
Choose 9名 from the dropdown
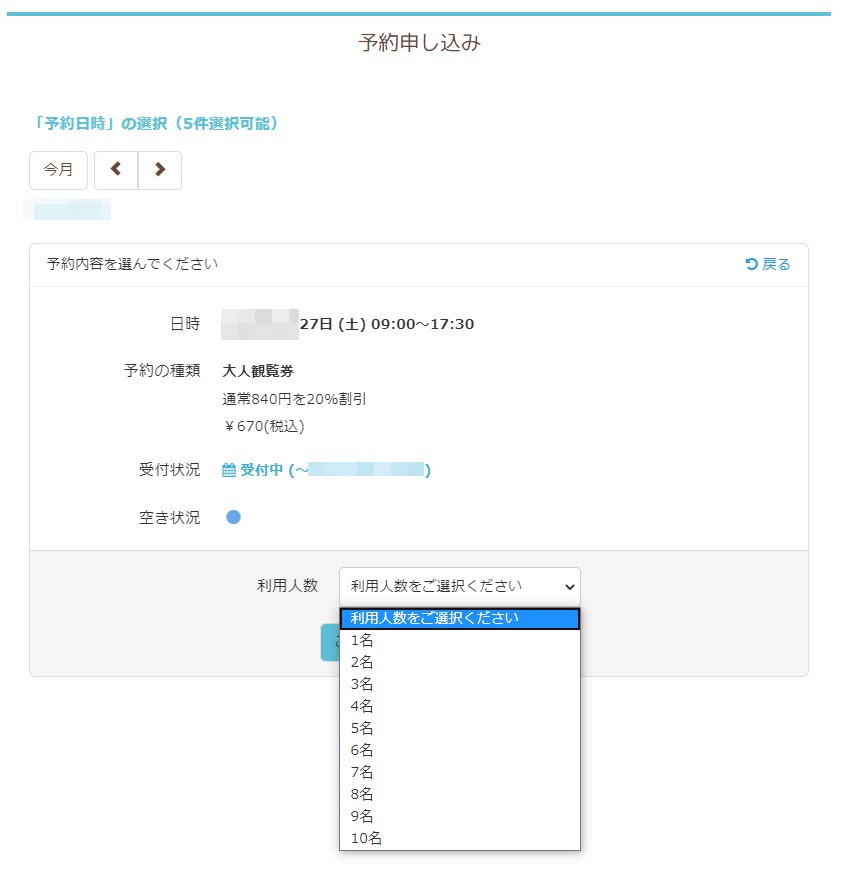tap(362, 817)
